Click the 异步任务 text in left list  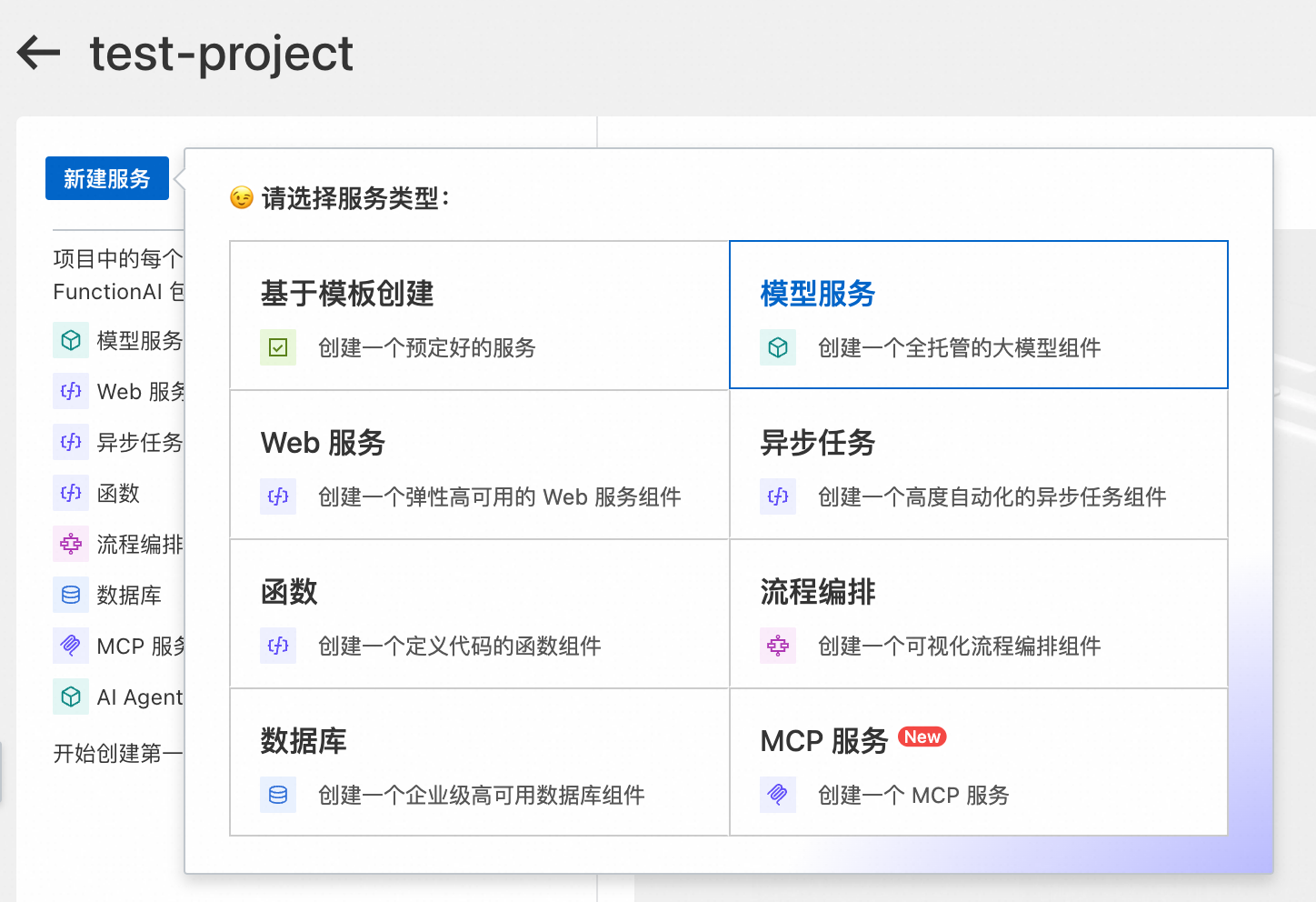140,443
